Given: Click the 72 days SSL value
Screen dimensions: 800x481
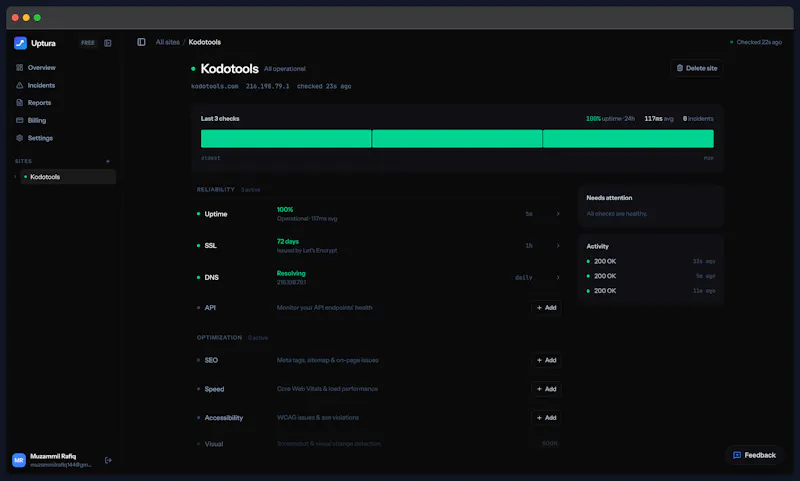Looking at the screenshot, I should (288, 241).
